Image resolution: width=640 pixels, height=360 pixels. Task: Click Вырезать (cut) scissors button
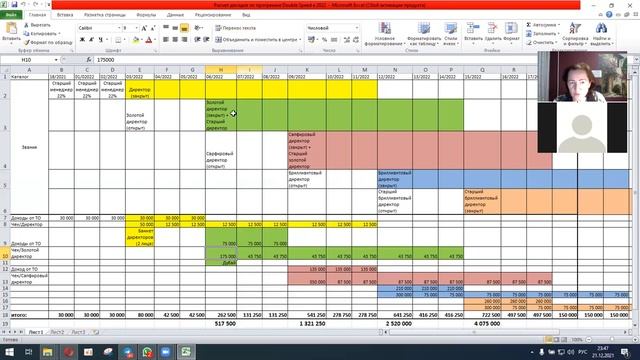tap(37, 25)
